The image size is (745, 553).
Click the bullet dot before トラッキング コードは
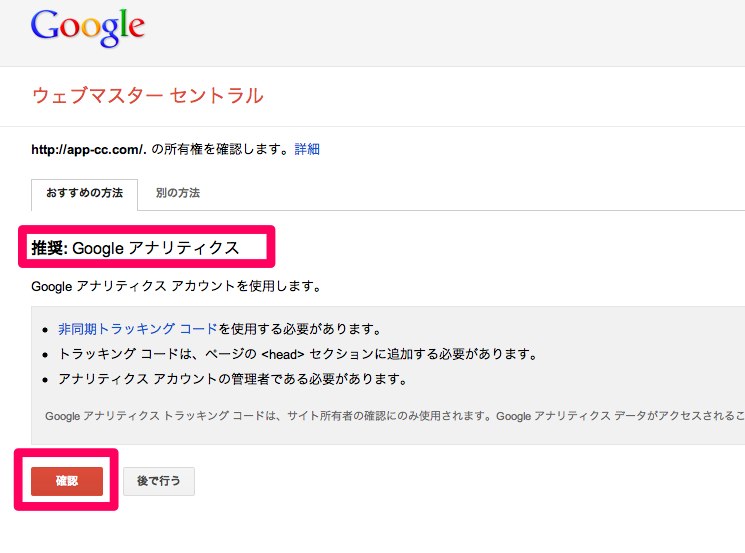(45, 355)
